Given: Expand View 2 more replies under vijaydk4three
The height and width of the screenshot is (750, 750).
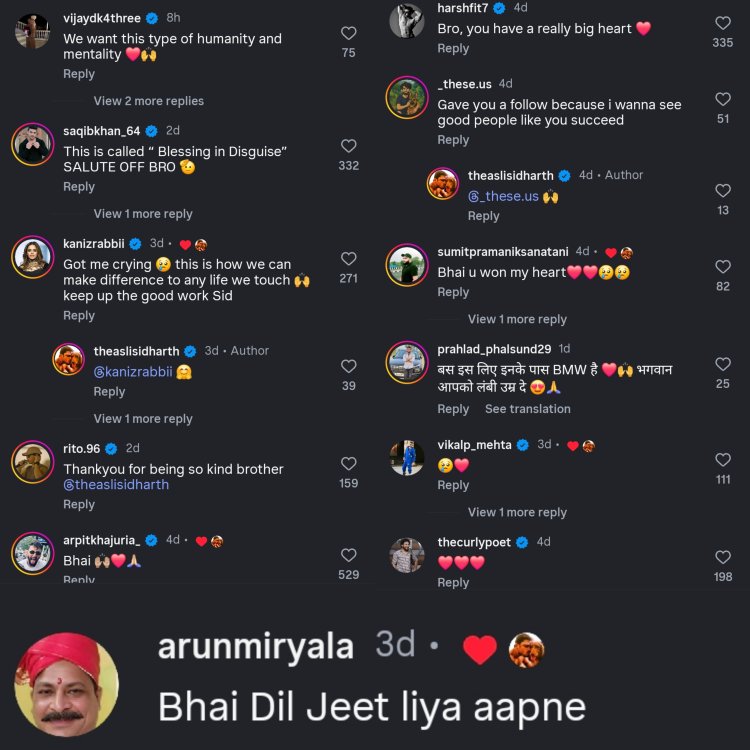Looking at the screenshot, I should 148,101.
